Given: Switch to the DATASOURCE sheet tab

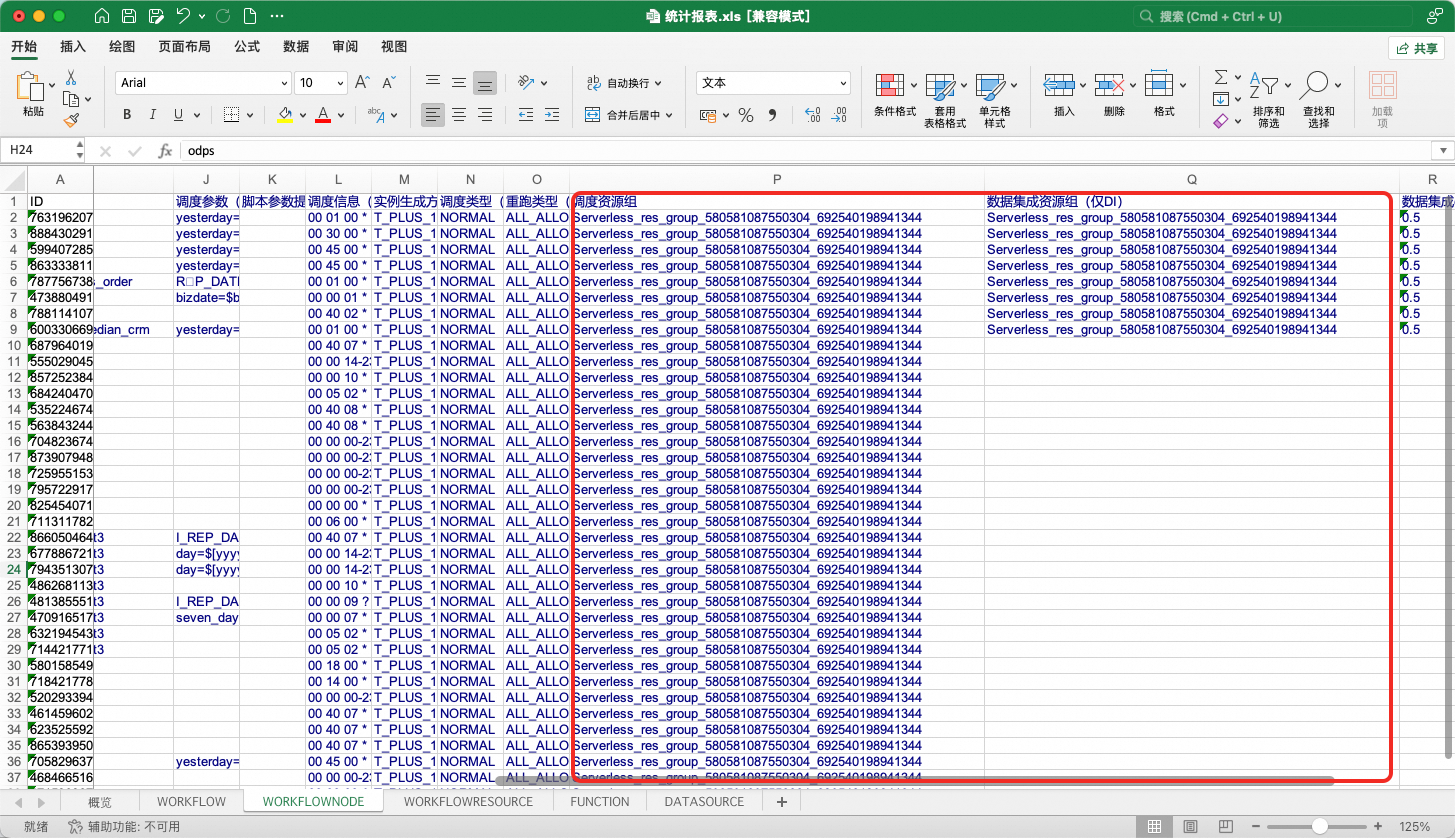Looking at the screenshot, I should pos(704,802).
